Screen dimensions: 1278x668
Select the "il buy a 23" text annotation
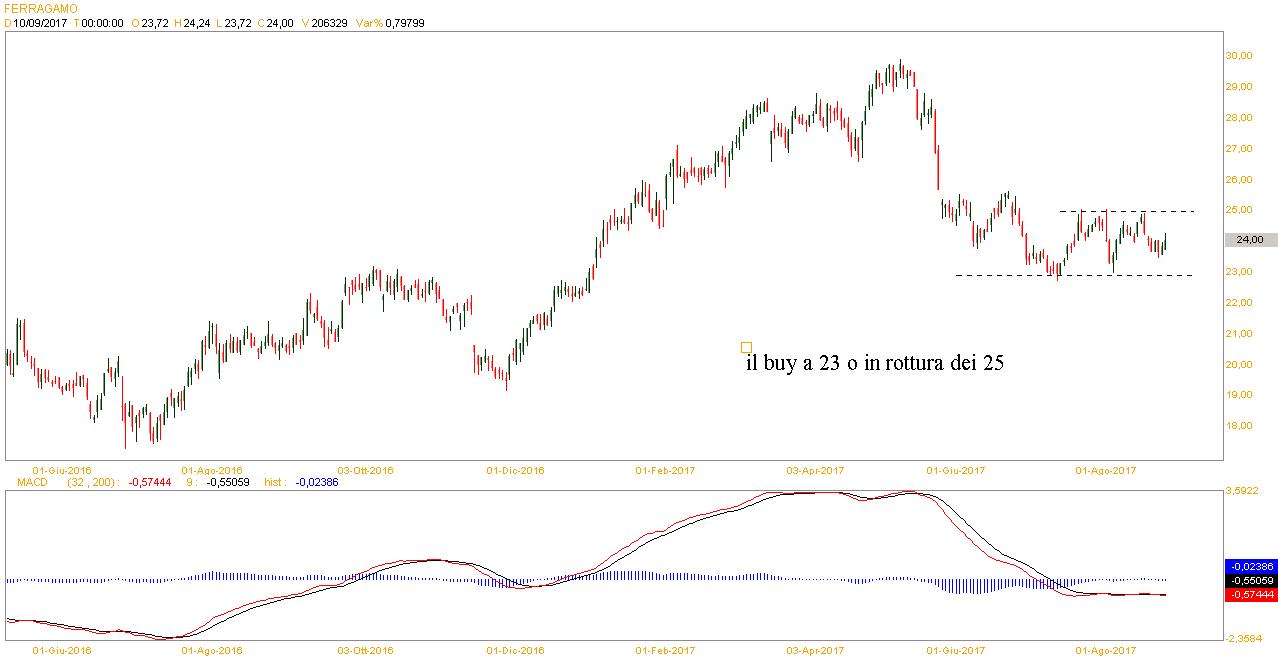pyautogui.click(x=874, y=364)
